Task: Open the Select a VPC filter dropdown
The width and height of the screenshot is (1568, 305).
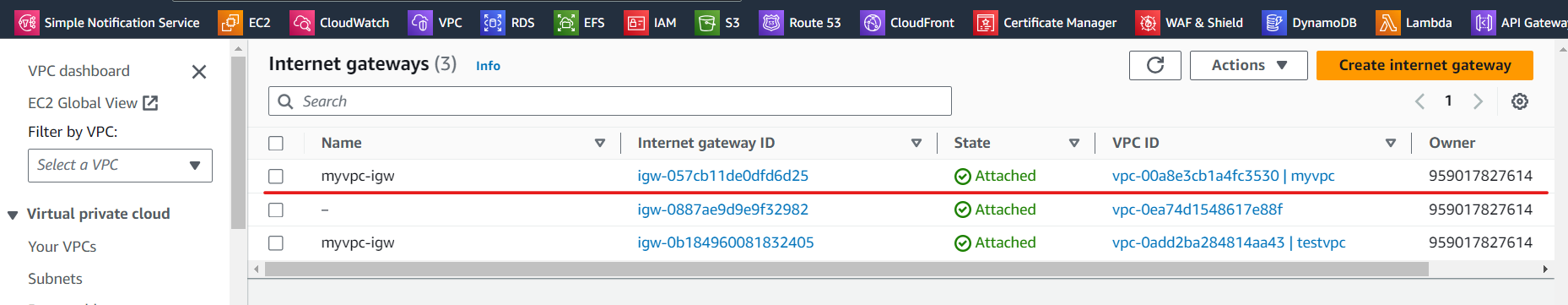Action: point(120,165)
